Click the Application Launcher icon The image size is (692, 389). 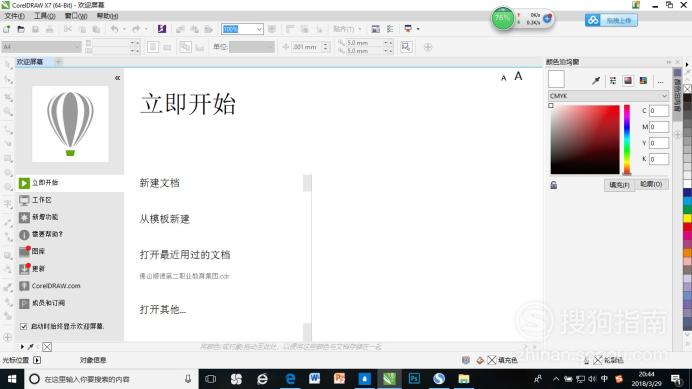[408, 29]
